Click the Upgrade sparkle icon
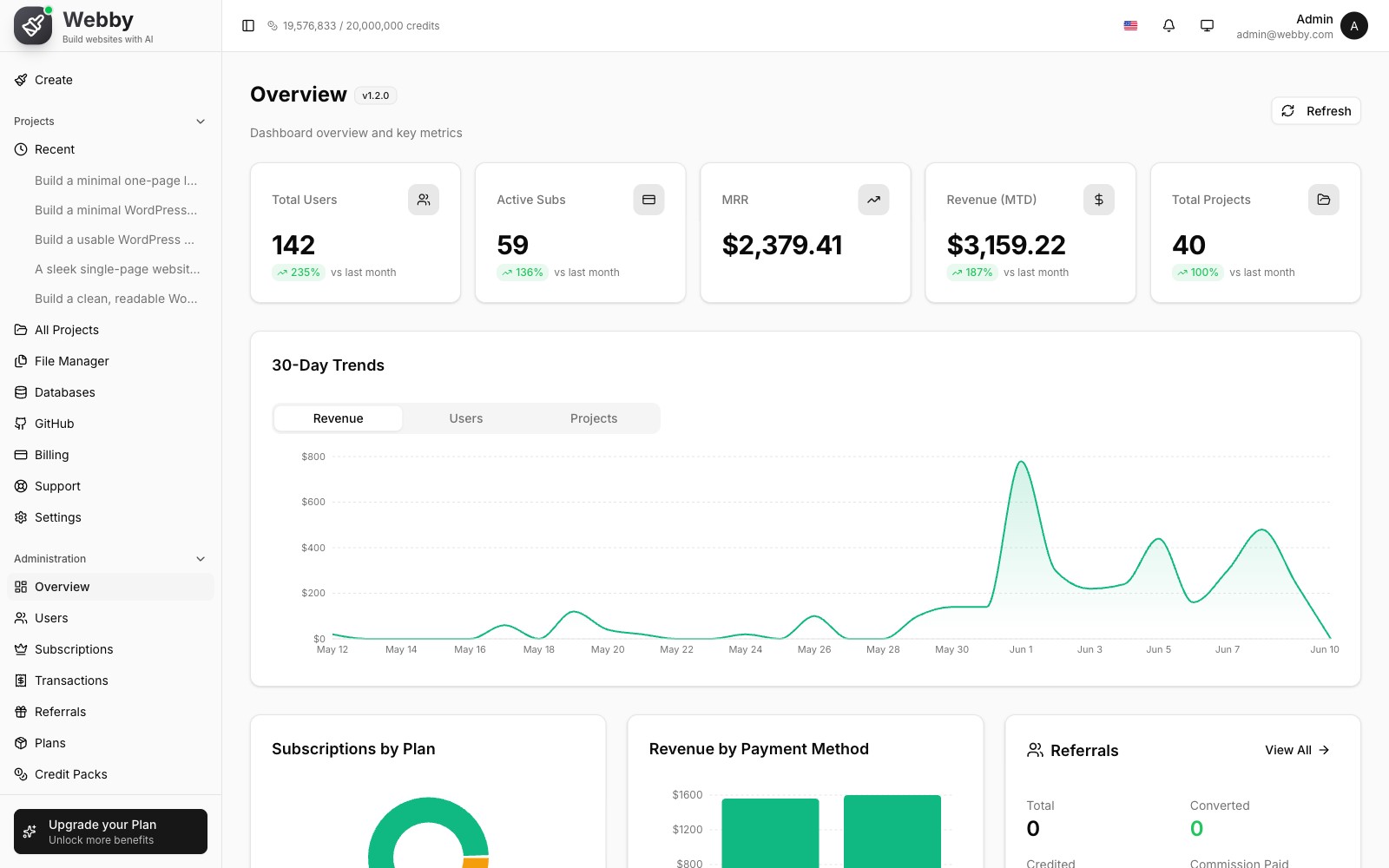 [30, 832]
